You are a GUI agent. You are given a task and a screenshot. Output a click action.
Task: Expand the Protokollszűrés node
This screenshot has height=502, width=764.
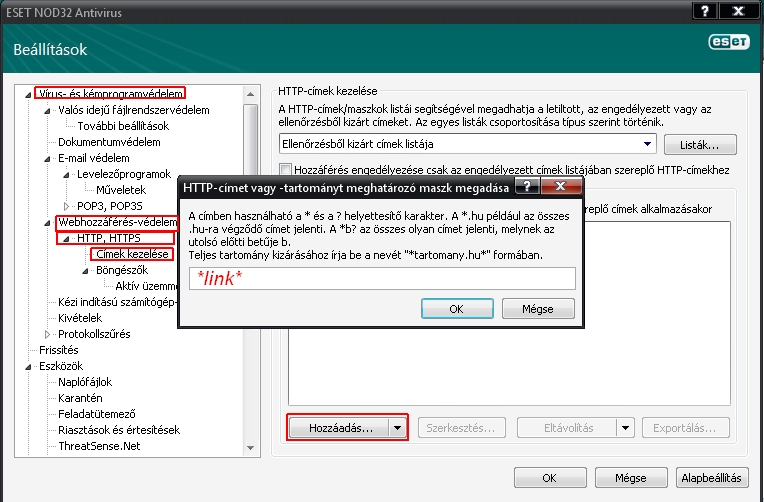tap(47, 334)
